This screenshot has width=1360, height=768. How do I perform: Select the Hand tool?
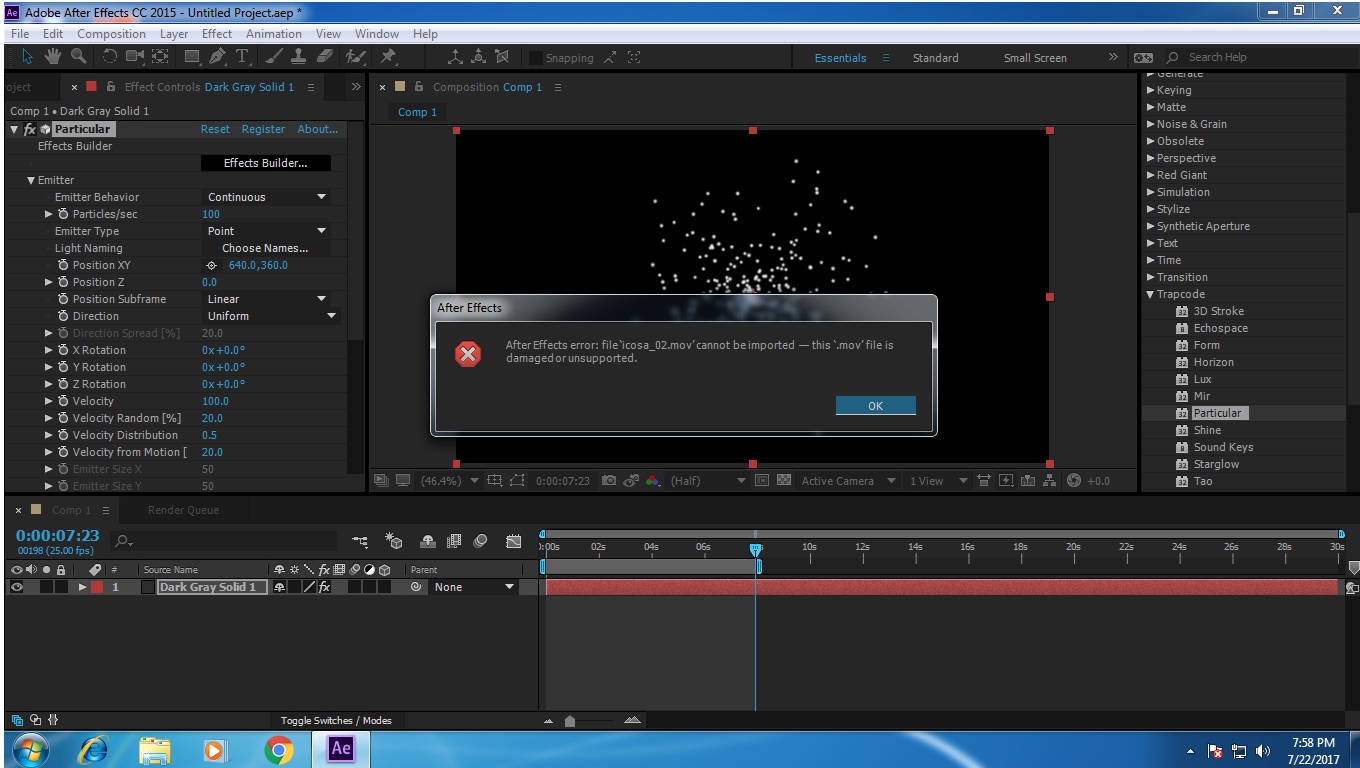(x=52, y=57)
